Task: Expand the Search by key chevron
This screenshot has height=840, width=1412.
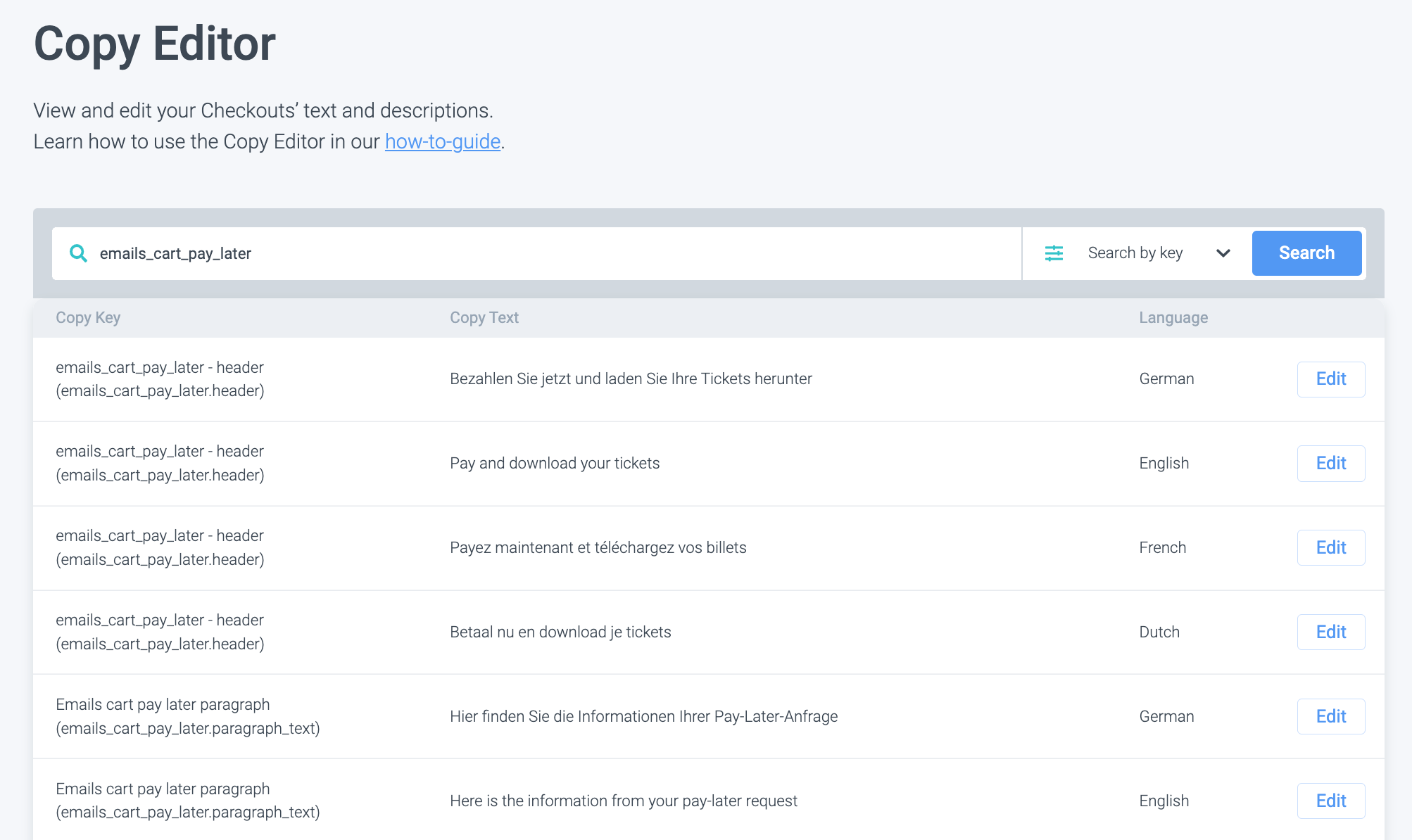Action: [1223, 253]
